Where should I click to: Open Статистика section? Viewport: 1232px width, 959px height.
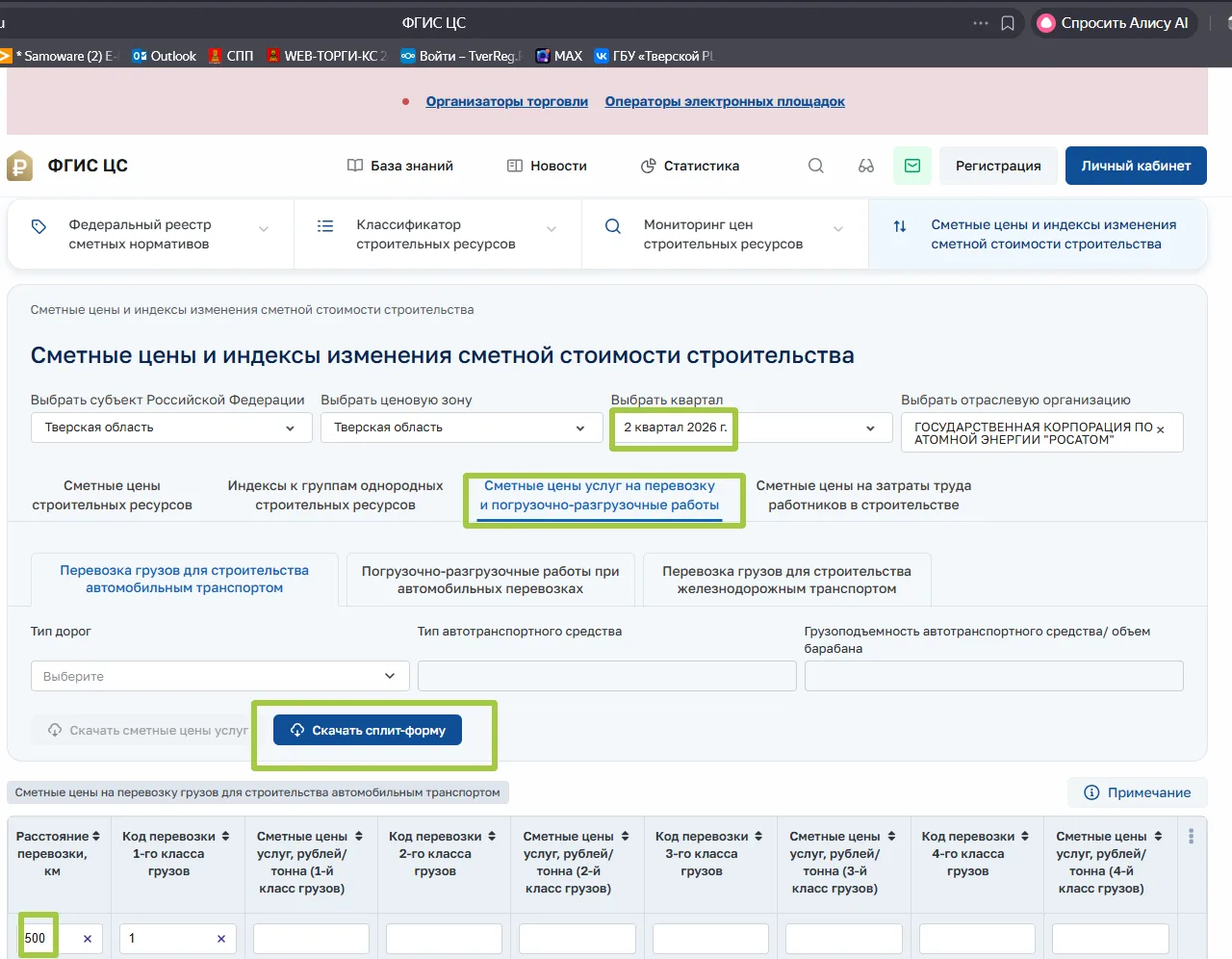pos(690,166)
